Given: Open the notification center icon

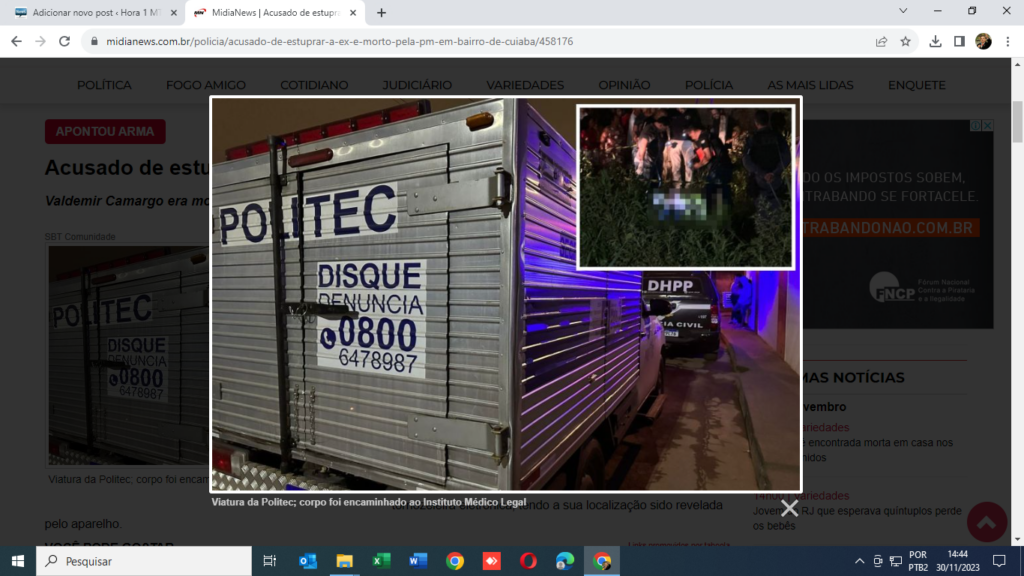Looking at the screenshot, I should pyautogui.click(x=999, y=561).
